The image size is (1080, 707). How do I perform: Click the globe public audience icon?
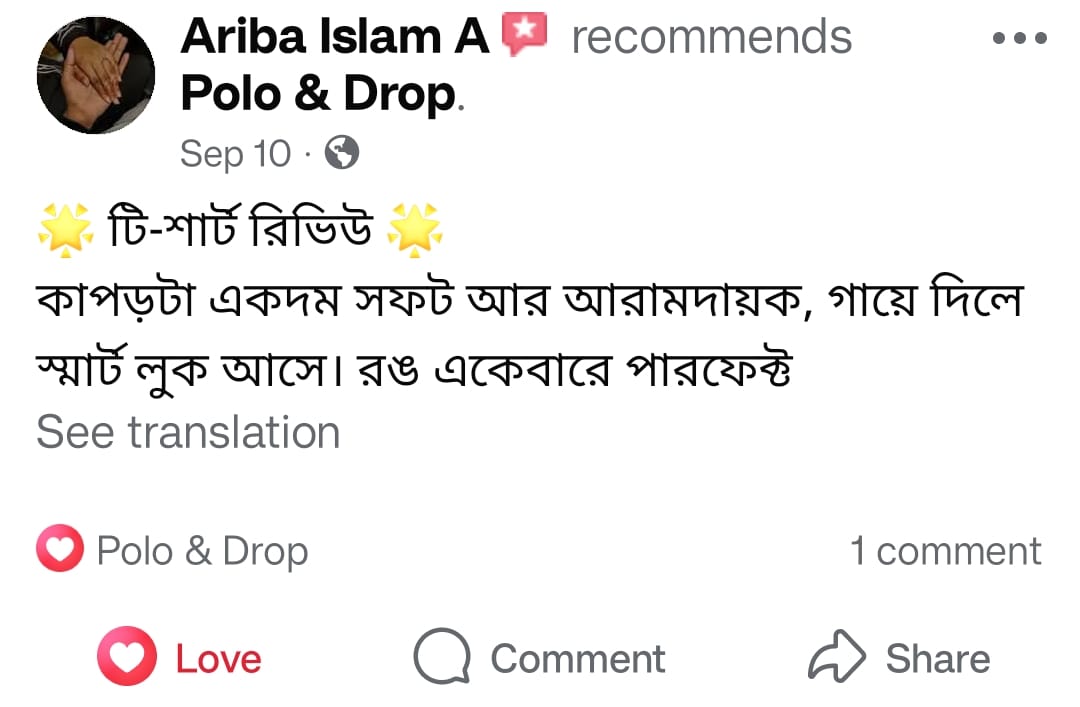343,153
